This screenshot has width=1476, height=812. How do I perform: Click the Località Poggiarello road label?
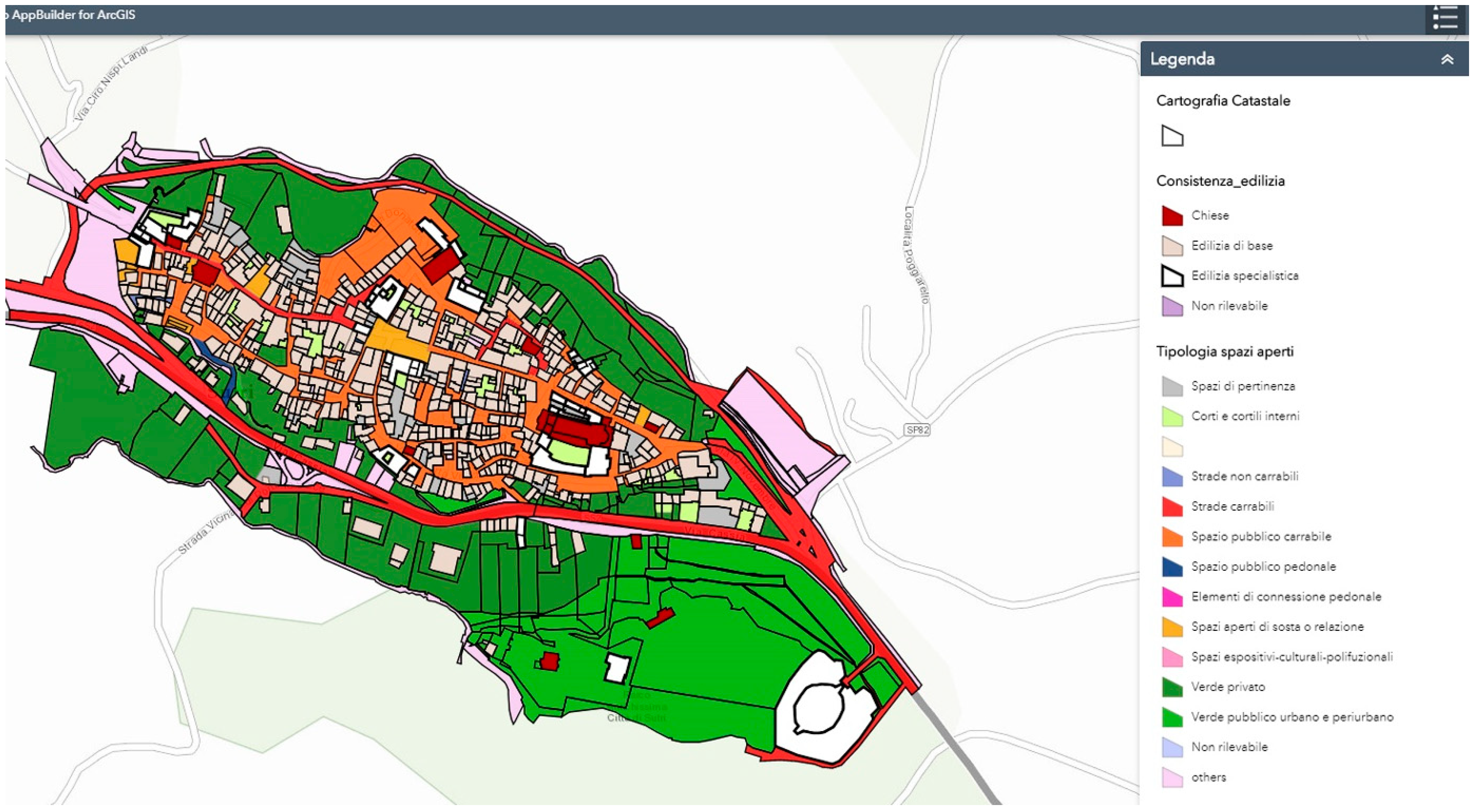point(916,255)
